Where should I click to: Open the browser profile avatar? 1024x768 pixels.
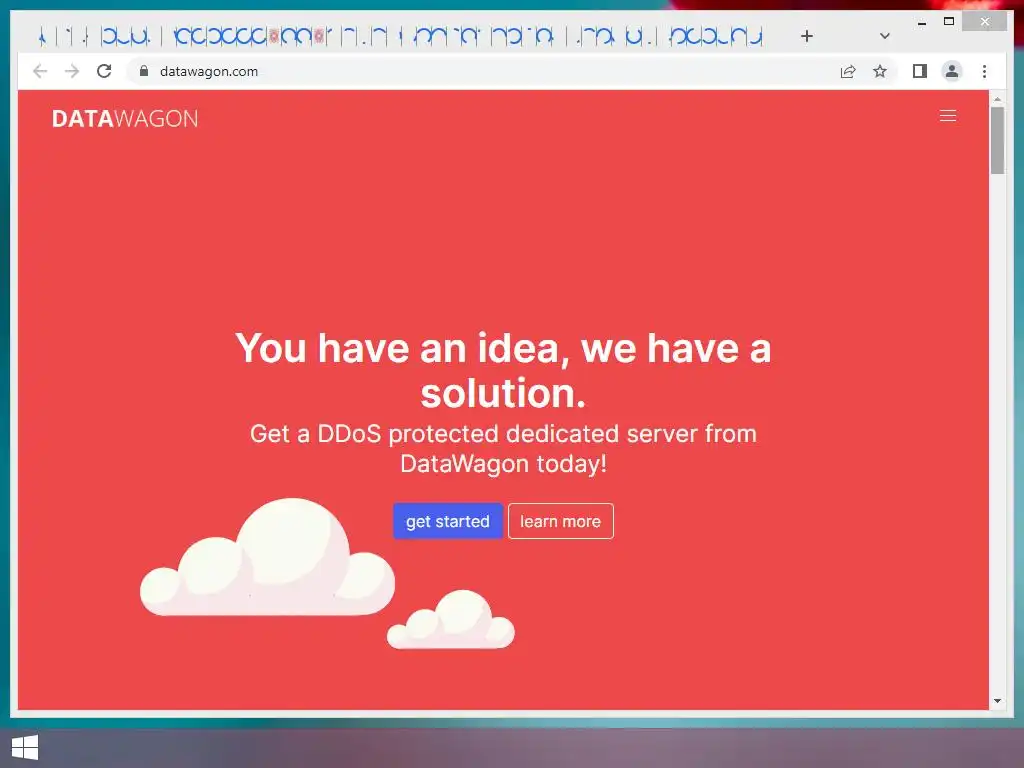click(x=952, y=71)
